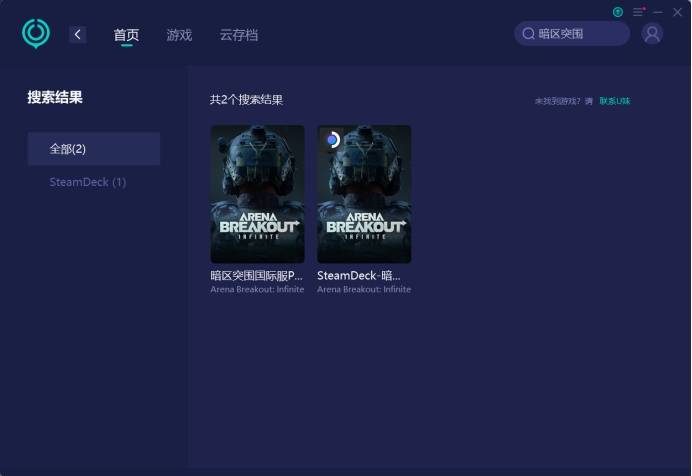Click the app logo in the top-left
692x476 pixels.
(36, 33)
